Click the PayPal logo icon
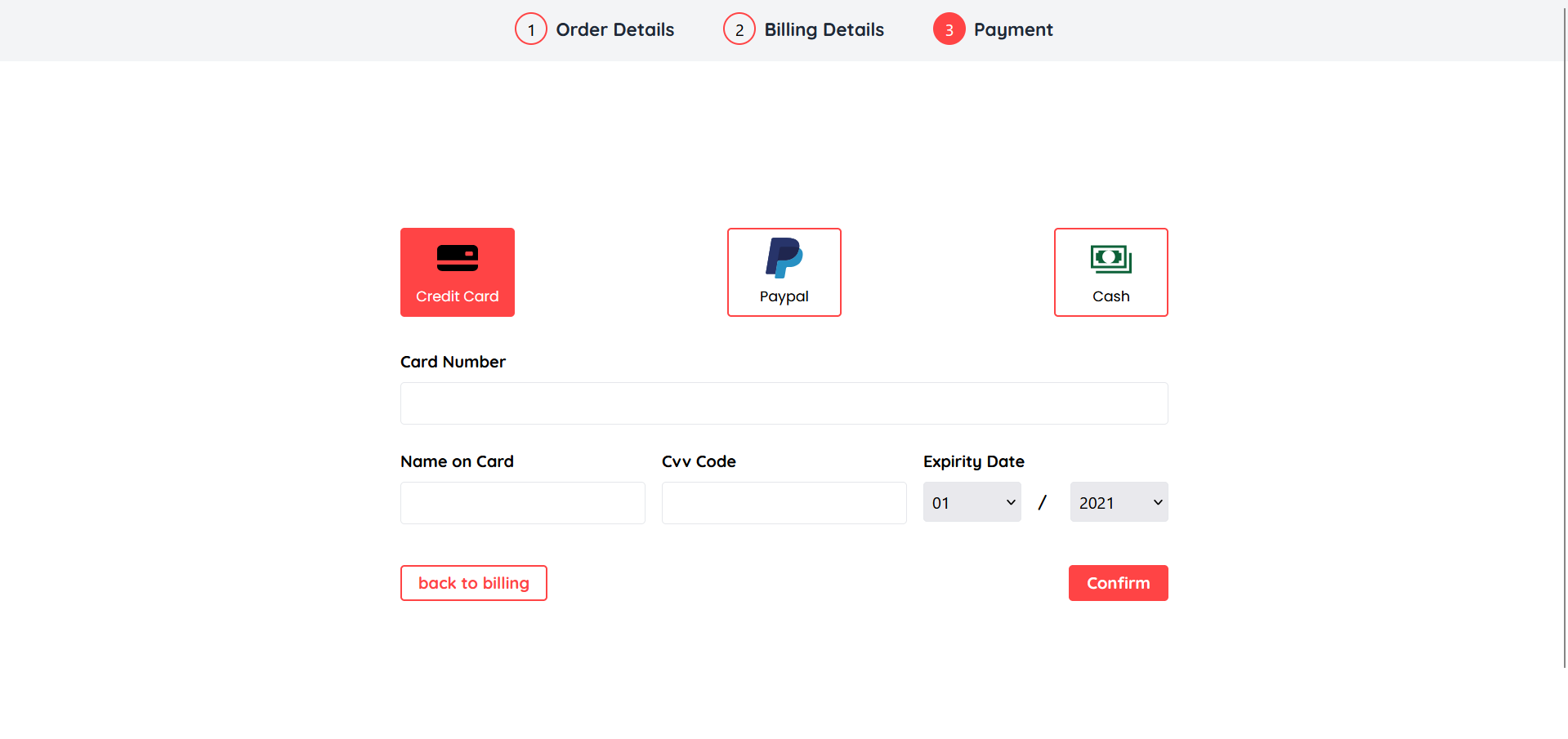The width and height of the screenshot is (1568, 739). pos(784,258)
